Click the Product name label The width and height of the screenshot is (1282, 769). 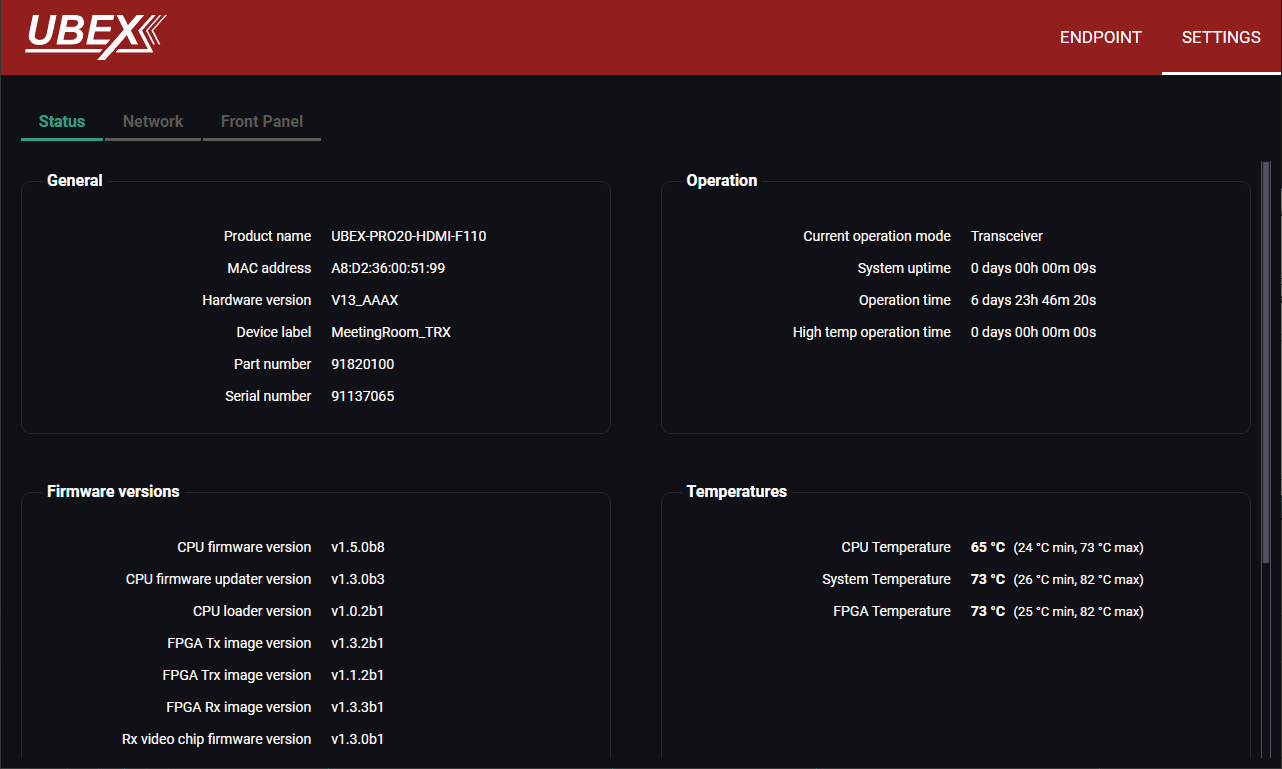[267, 236]
